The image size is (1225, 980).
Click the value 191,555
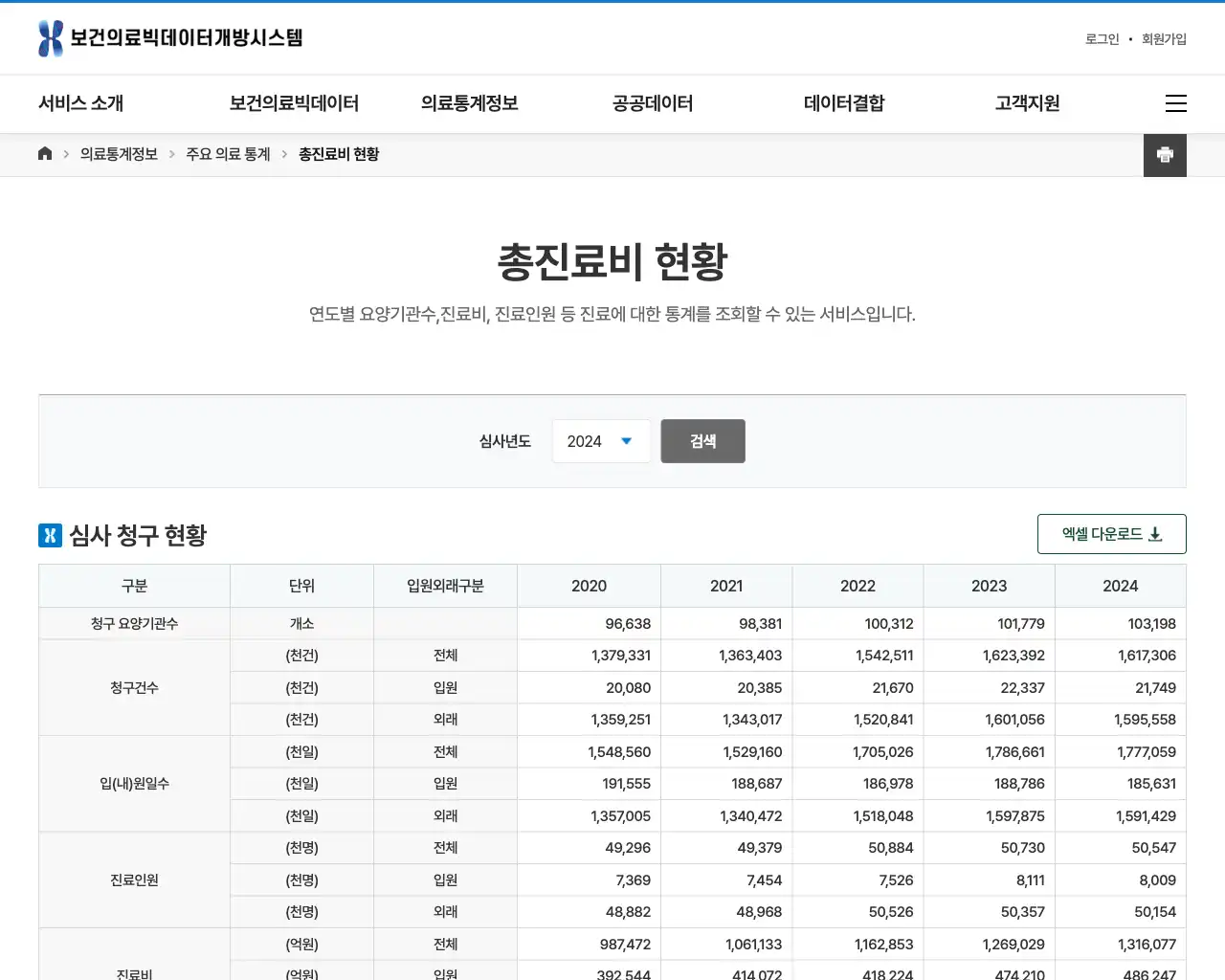[627, 784]
